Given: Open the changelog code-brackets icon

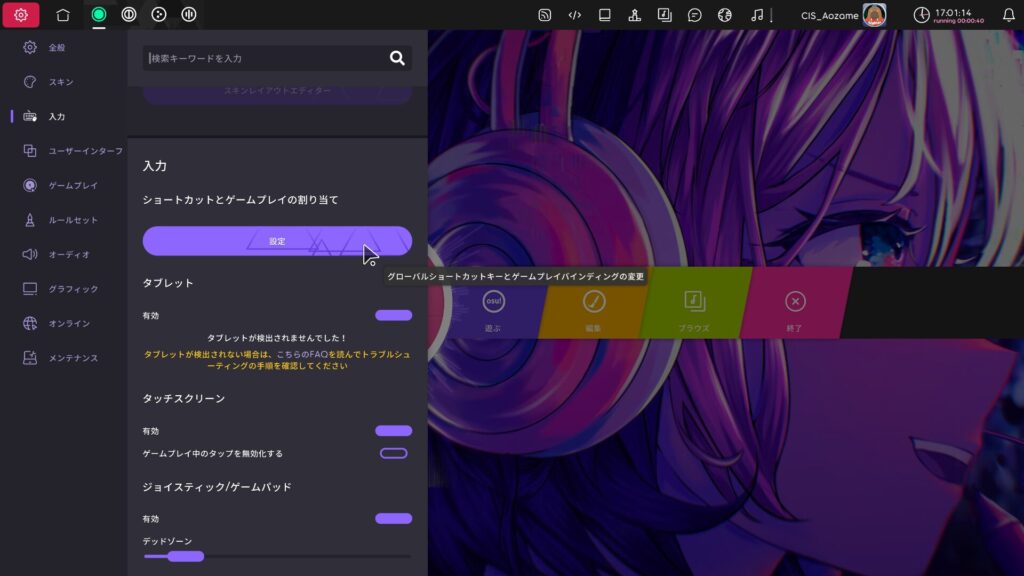Looking at the screenshot, I should [x=575, y=15].
